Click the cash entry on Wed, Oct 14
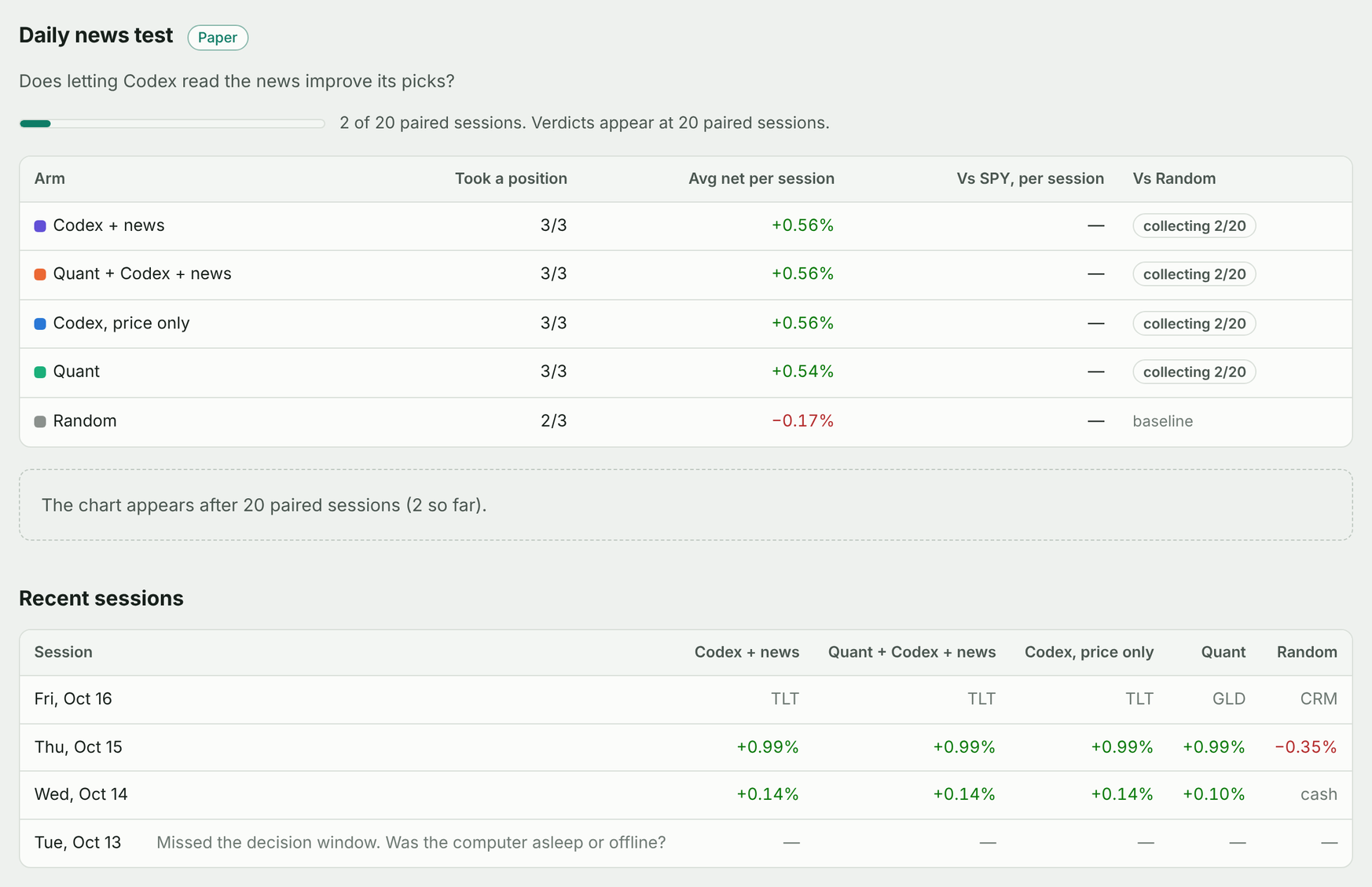Image resolution: width=1372 pixels, height=887 pixels. click(x=1319, y=794)
